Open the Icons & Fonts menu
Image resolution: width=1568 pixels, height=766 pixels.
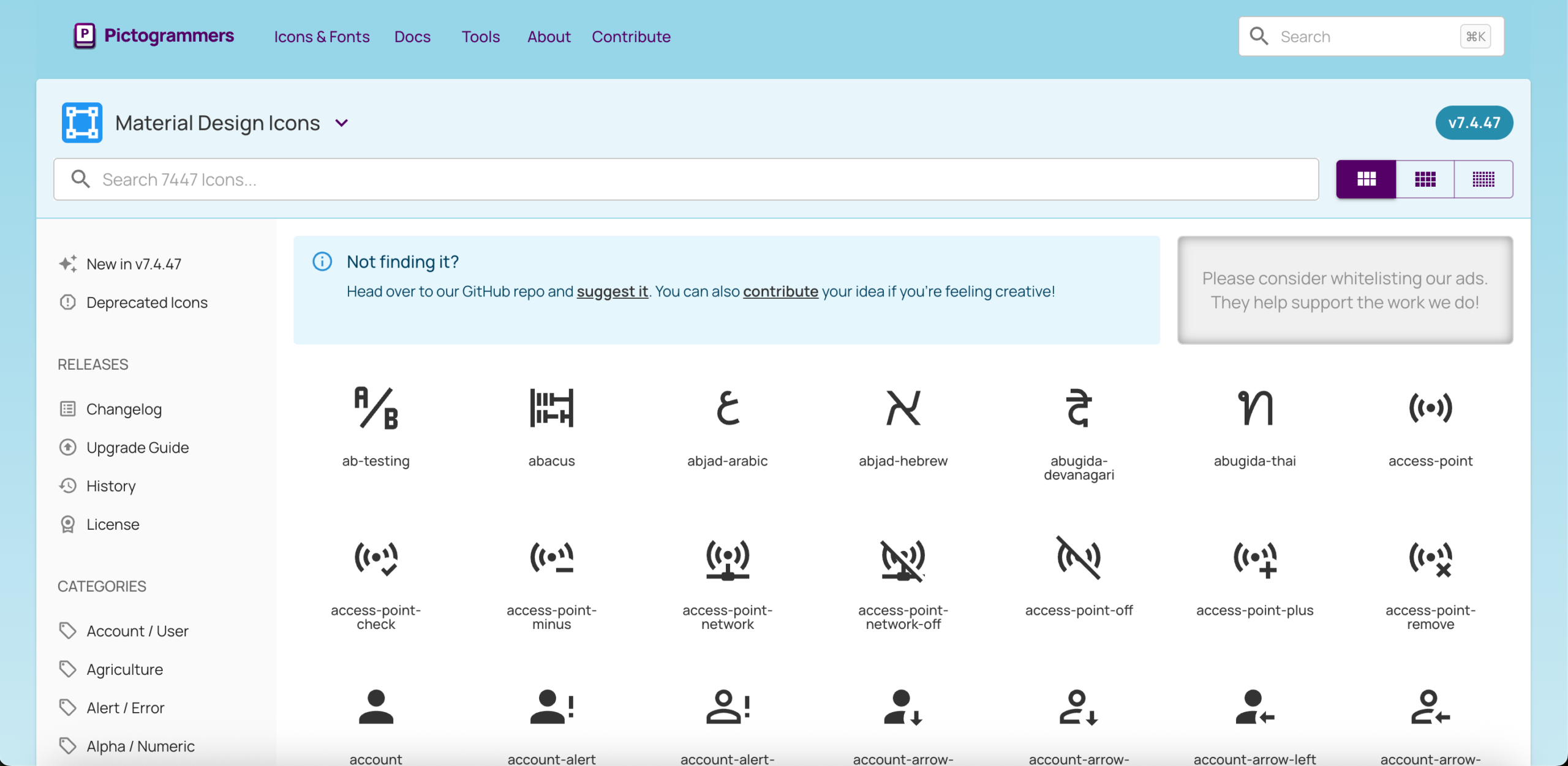(322, 37)
